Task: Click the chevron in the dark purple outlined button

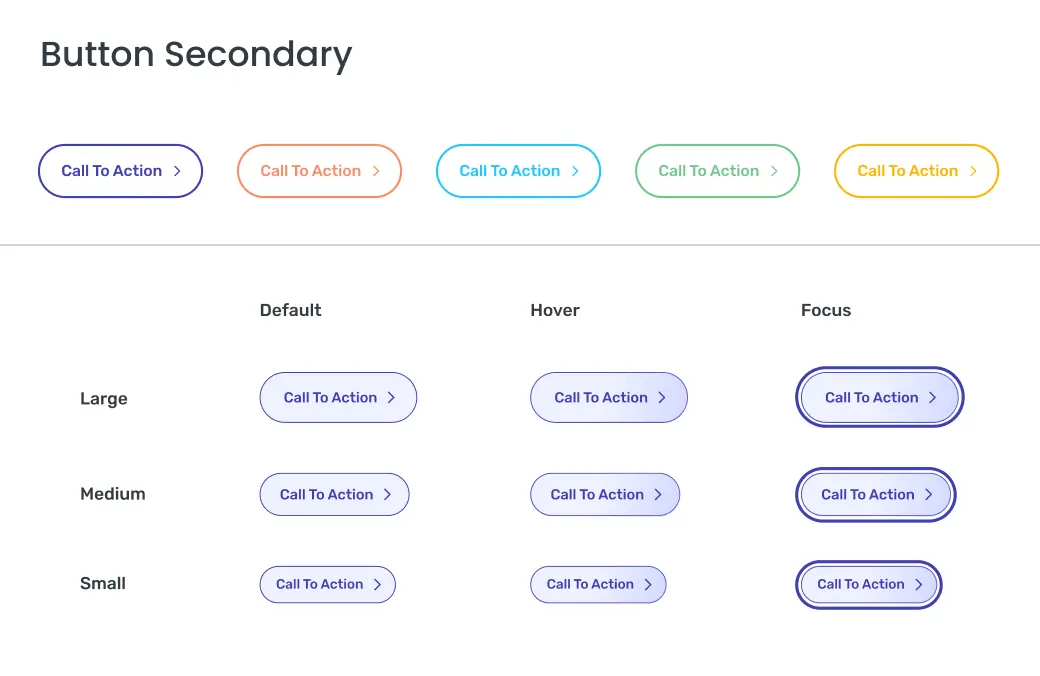Action: click(x=177, y=171)
